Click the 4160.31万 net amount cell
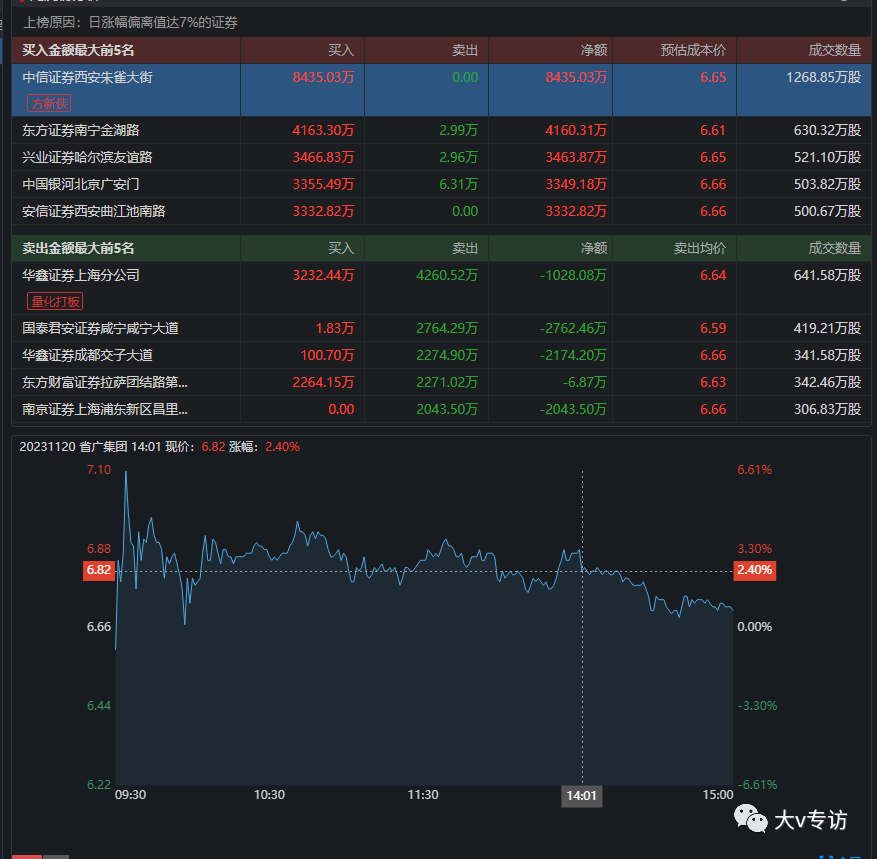 [576, 130]
